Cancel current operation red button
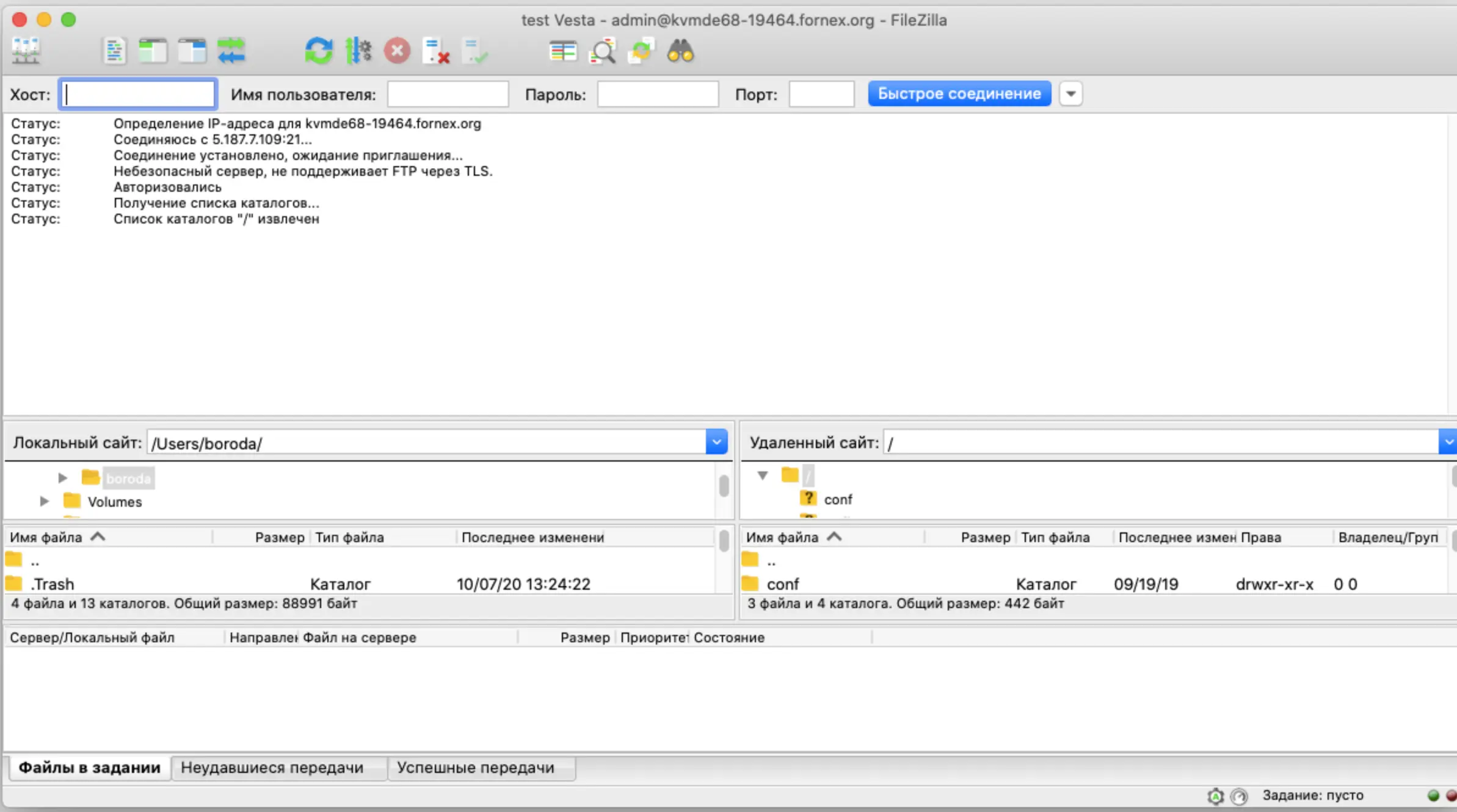Image resolution: width=1457 pixels, height=812 pixels. 397,51
